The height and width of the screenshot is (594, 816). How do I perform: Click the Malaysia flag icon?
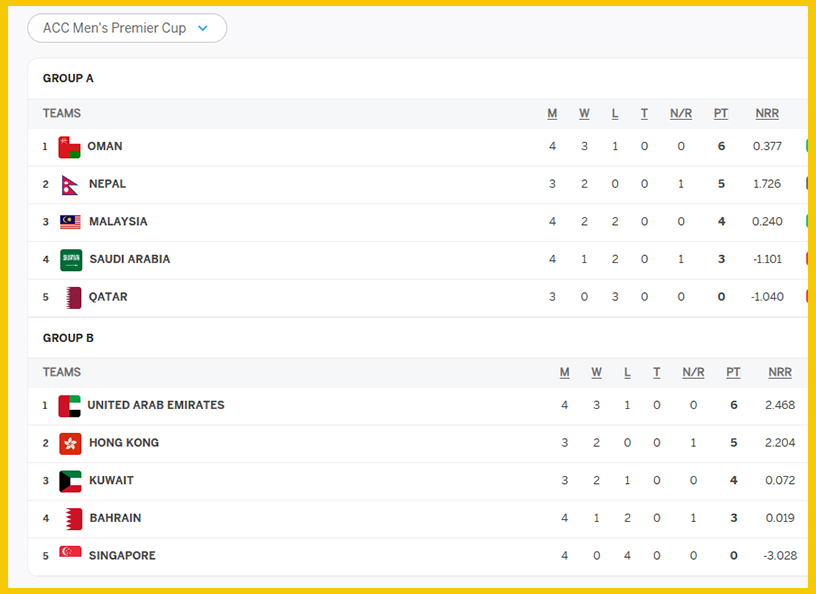click(70, 222)
